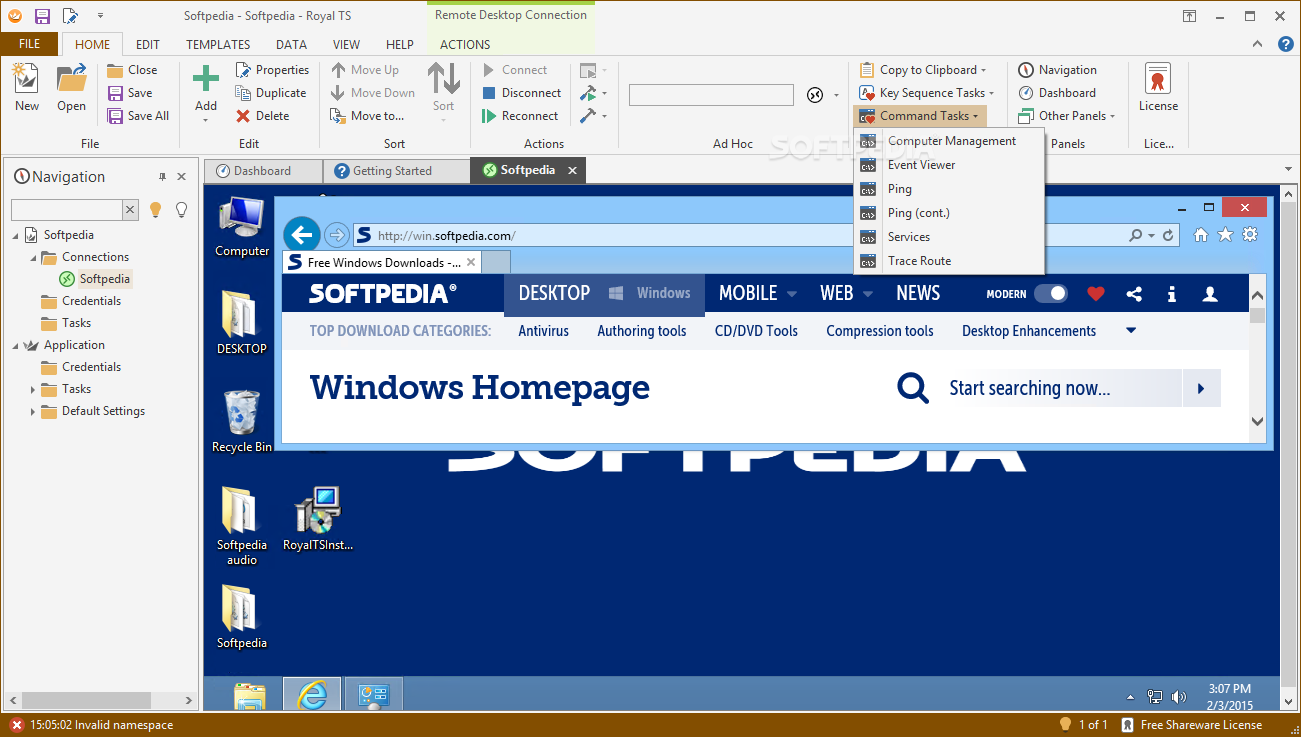Viewport: 1301px width, 737px height.
Task: Expand the Default Settings folder
Action: click(x=33, y=411)
